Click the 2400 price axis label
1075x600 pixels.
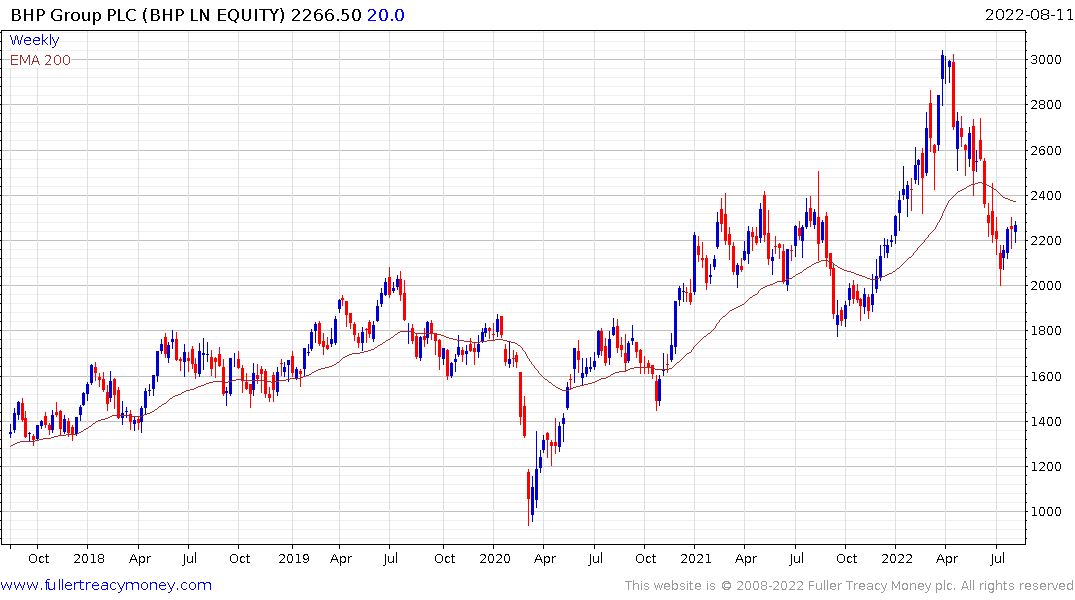[x=1046, y=195]
